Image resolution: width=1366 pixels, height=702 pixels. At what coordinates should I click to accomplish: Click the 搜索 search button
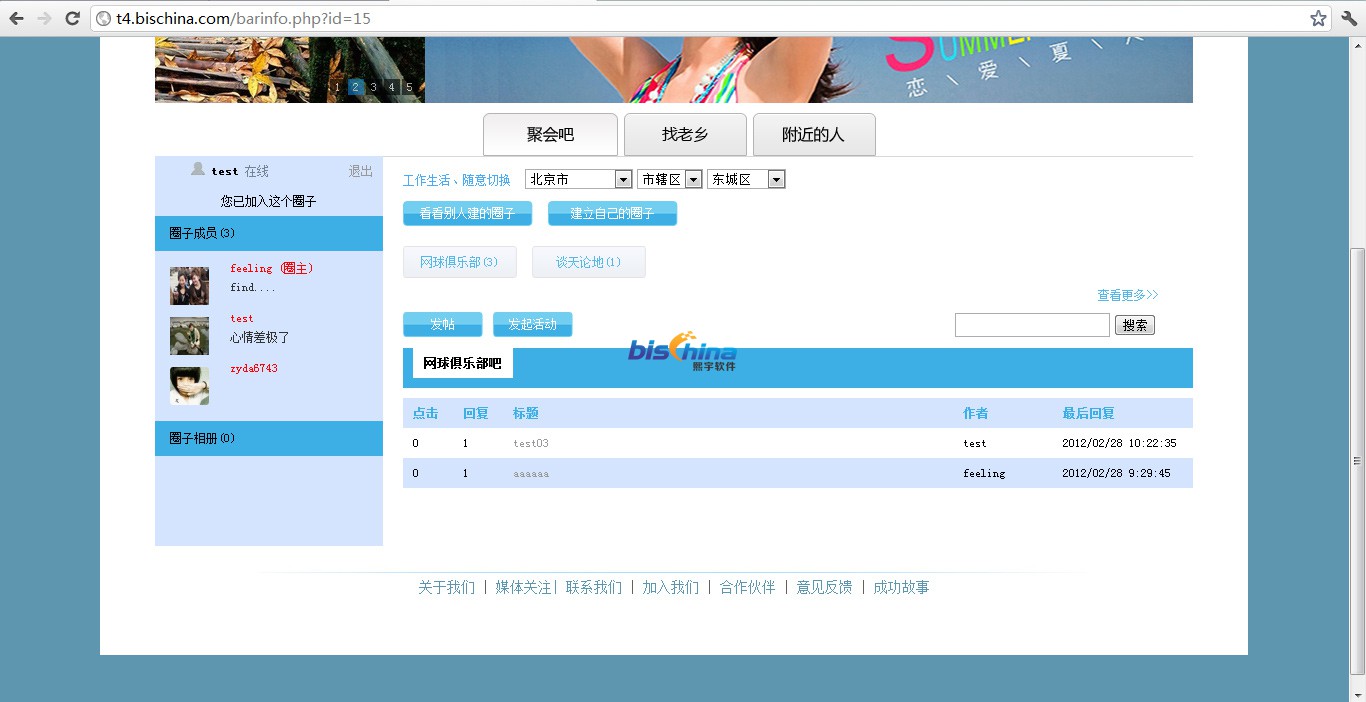click(1135, 325)
